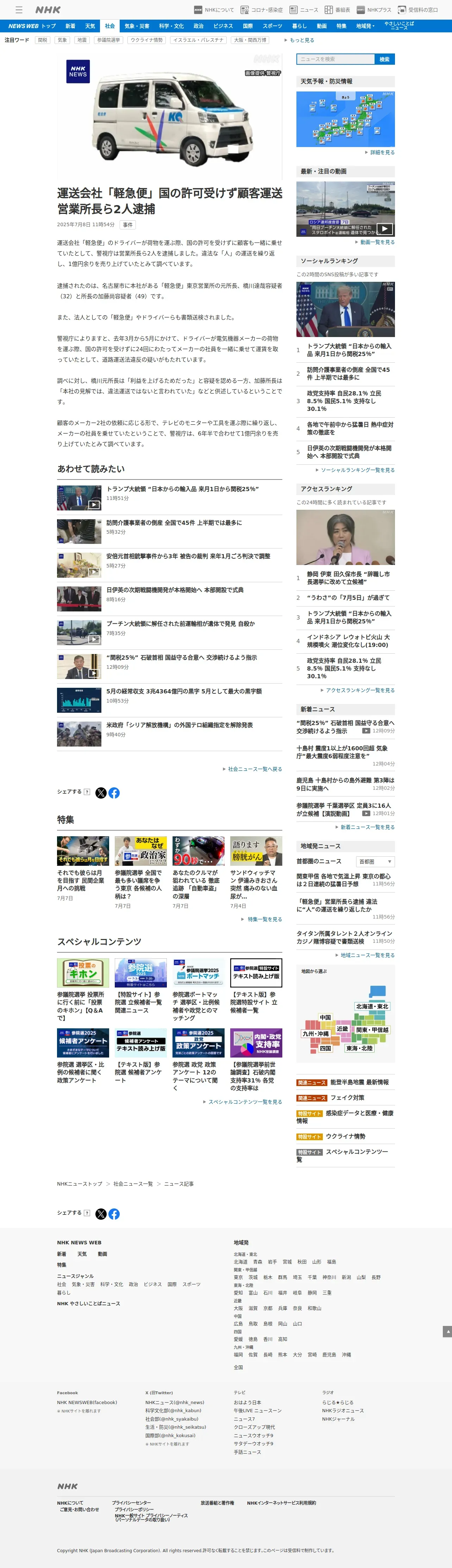452x1568 pixels.
Task: Select 社会 navigation tab
Action: [109, 26]
